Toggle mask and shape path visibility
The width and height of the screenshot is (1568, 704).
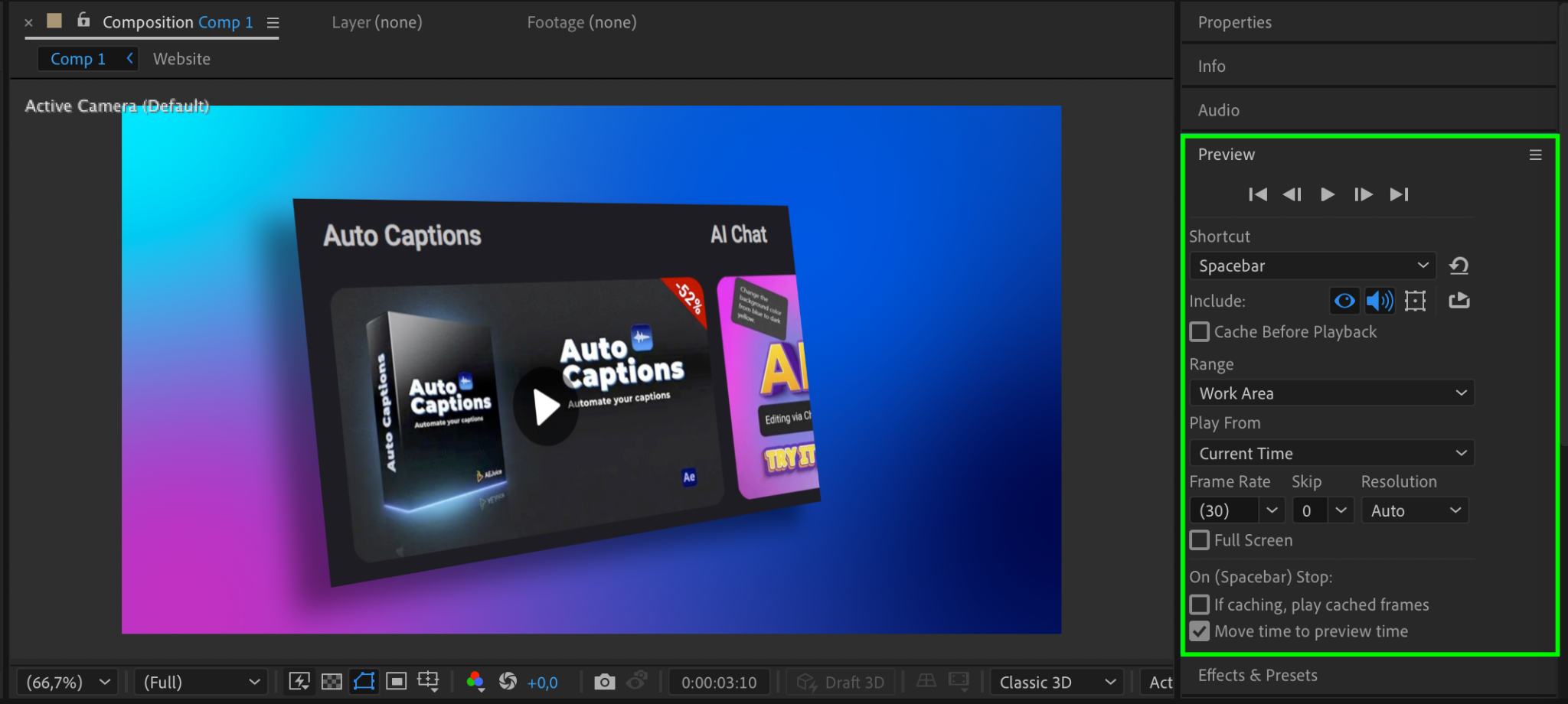coord(364,682)
